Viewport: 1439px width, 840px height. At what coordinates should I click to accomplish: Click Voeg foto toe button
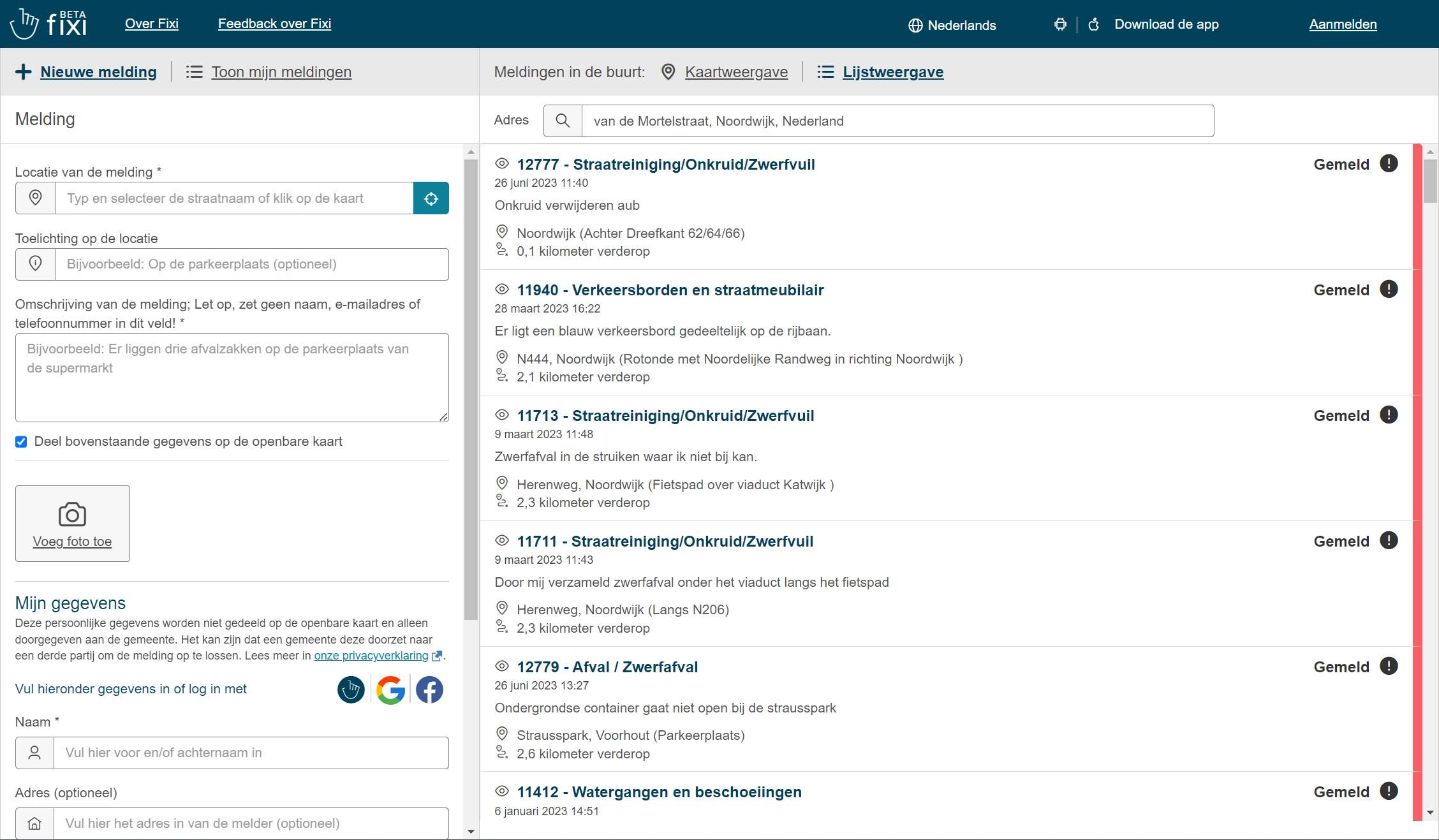pos(73,524)
